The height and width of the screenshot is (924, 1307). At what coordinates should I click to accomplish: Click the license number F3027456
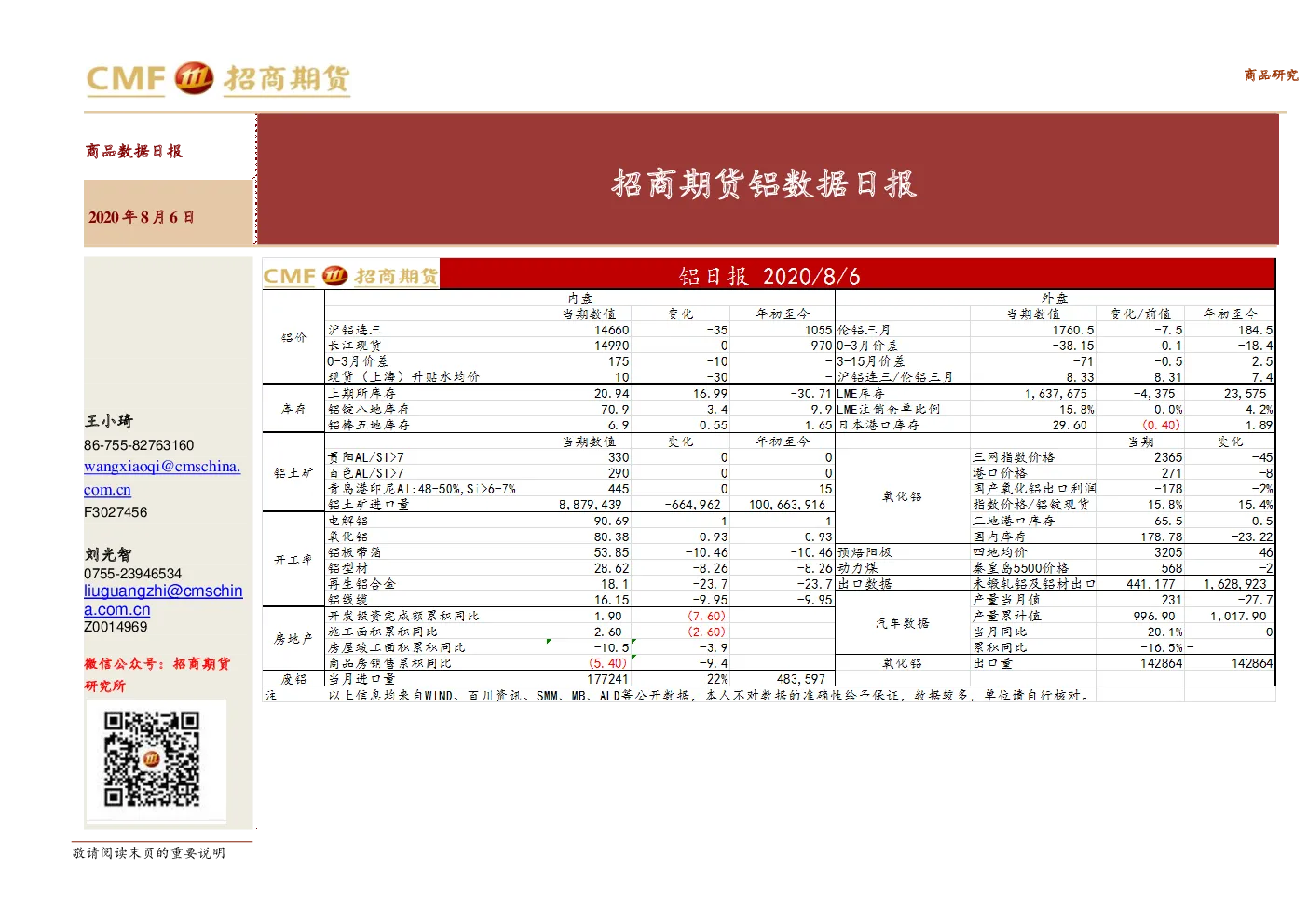coord(116,512)
